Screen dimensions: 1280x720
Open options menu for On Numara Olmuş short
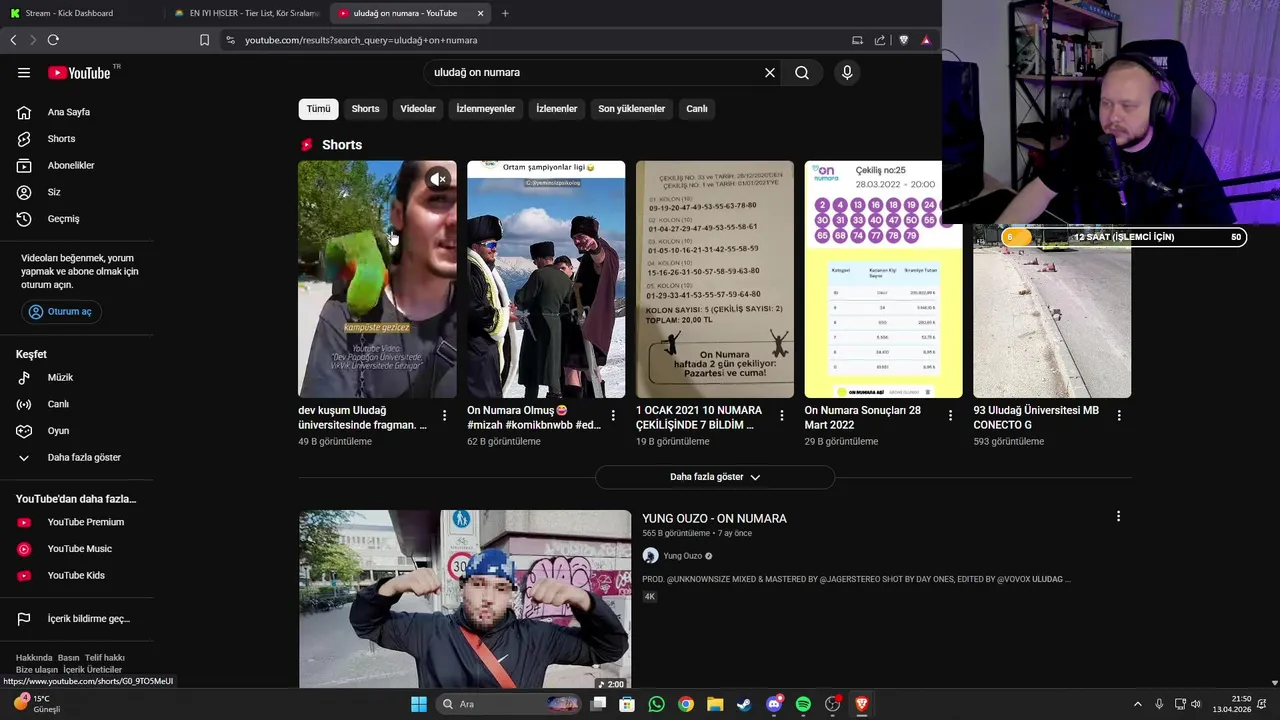[x=613, y=415]
